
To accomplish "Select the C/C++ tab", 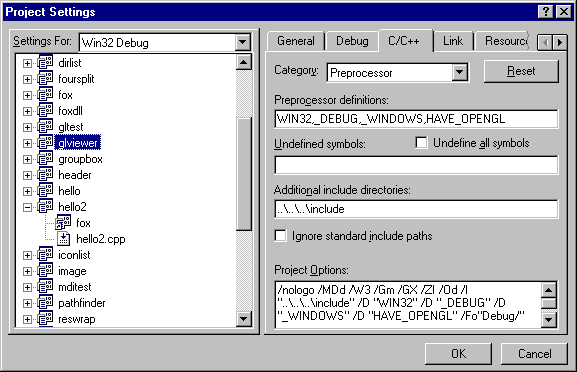I will pos(404,40).
